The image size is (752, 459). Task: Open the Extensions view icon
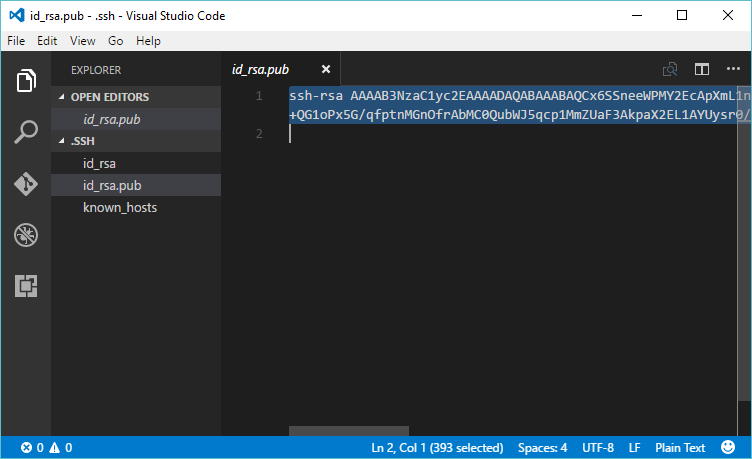26,286
